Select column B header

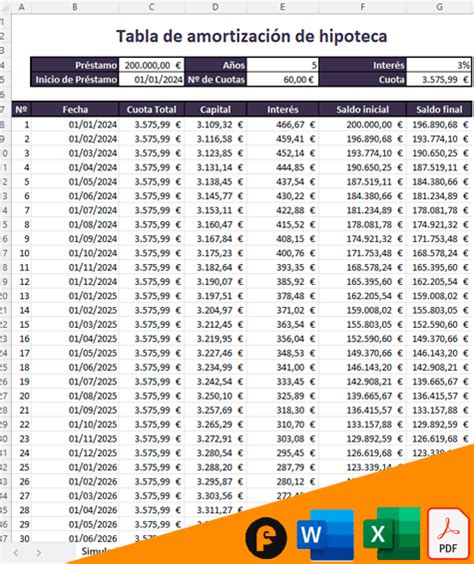[75, 7]
